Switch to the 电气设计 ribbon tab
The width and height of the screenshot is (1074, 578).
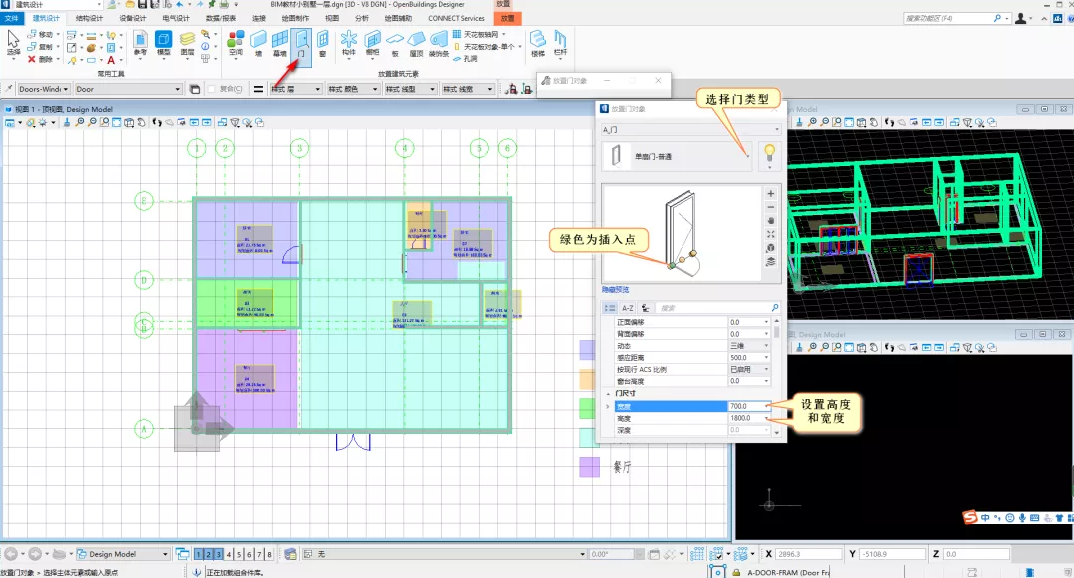(176, 18)
